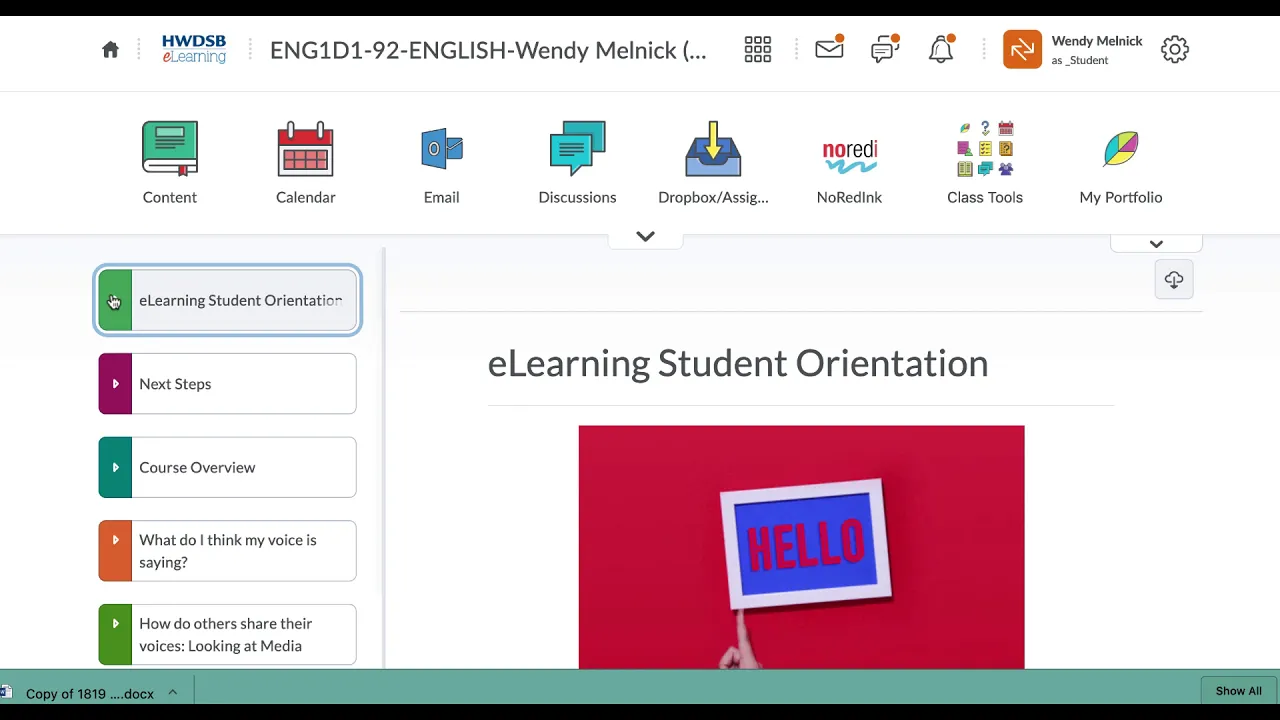
Task: Expand the Course Overview module arrow
Action: coord(115,467)
